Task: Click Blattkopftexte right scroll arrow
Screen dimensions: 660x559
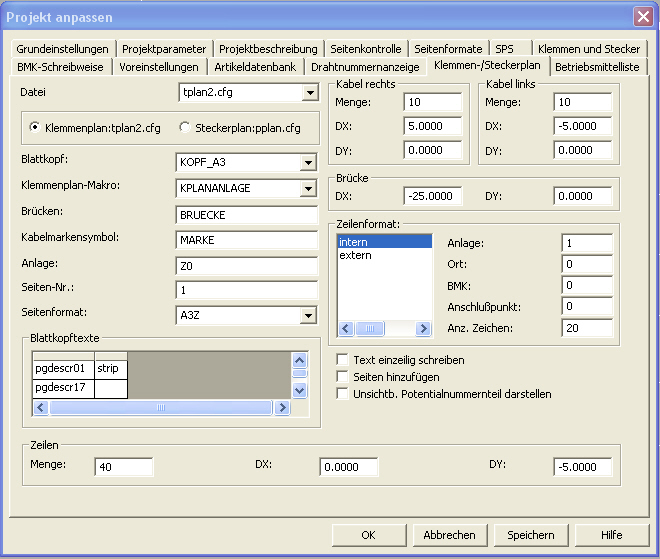Action: coord(282,407)
